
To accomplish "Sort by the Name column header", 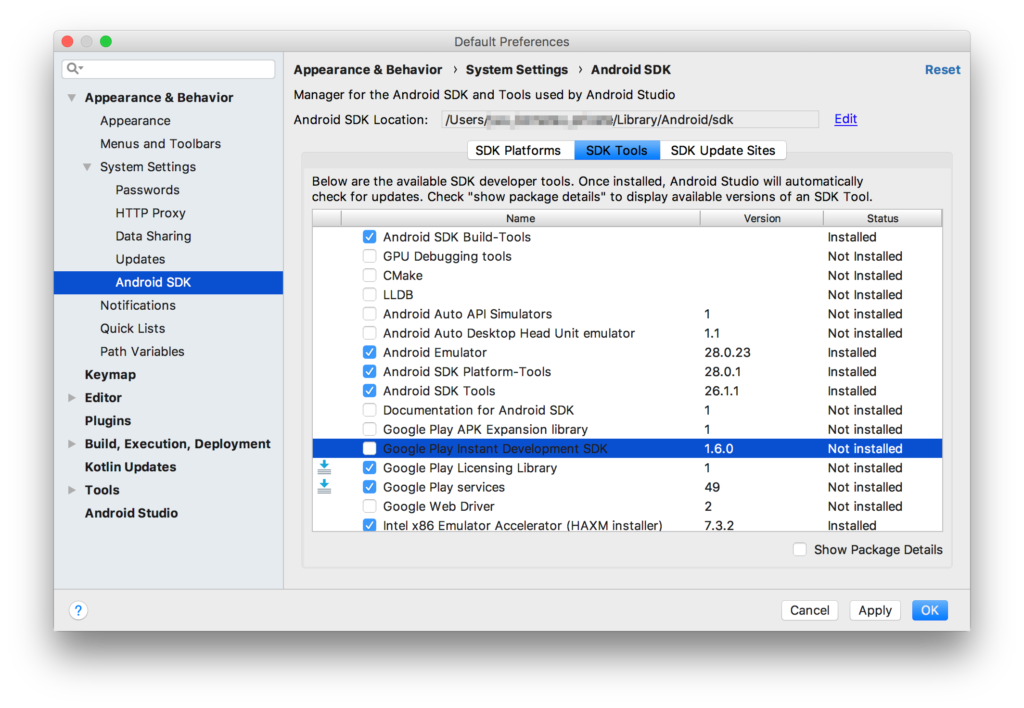I will pyautogui.click(x=520, y=218).
